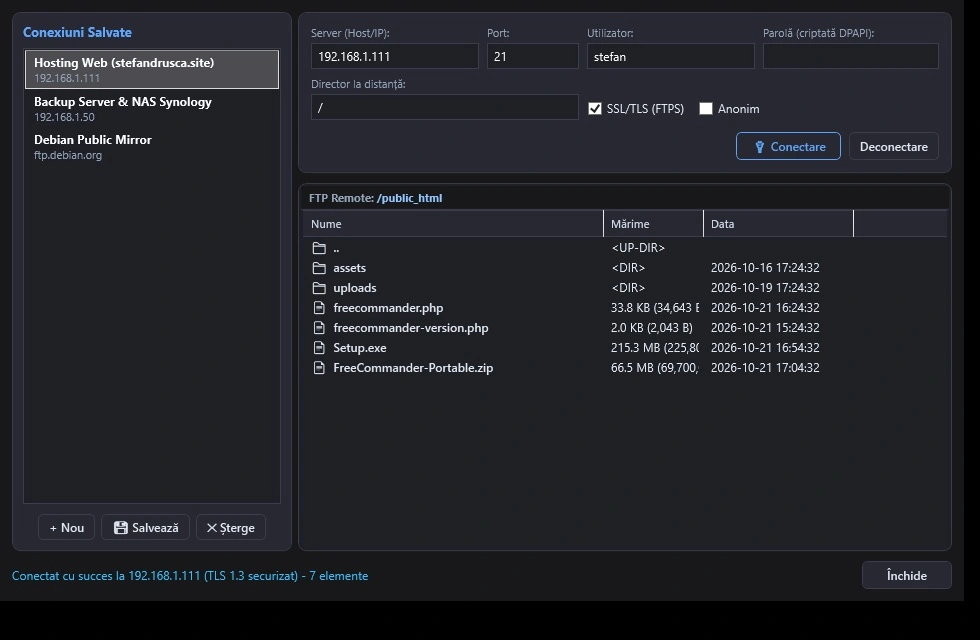980x640 pixels.
Task: Click the 192.168.1.50 address text
Action: pyautogui.click(x=64, y=118)
